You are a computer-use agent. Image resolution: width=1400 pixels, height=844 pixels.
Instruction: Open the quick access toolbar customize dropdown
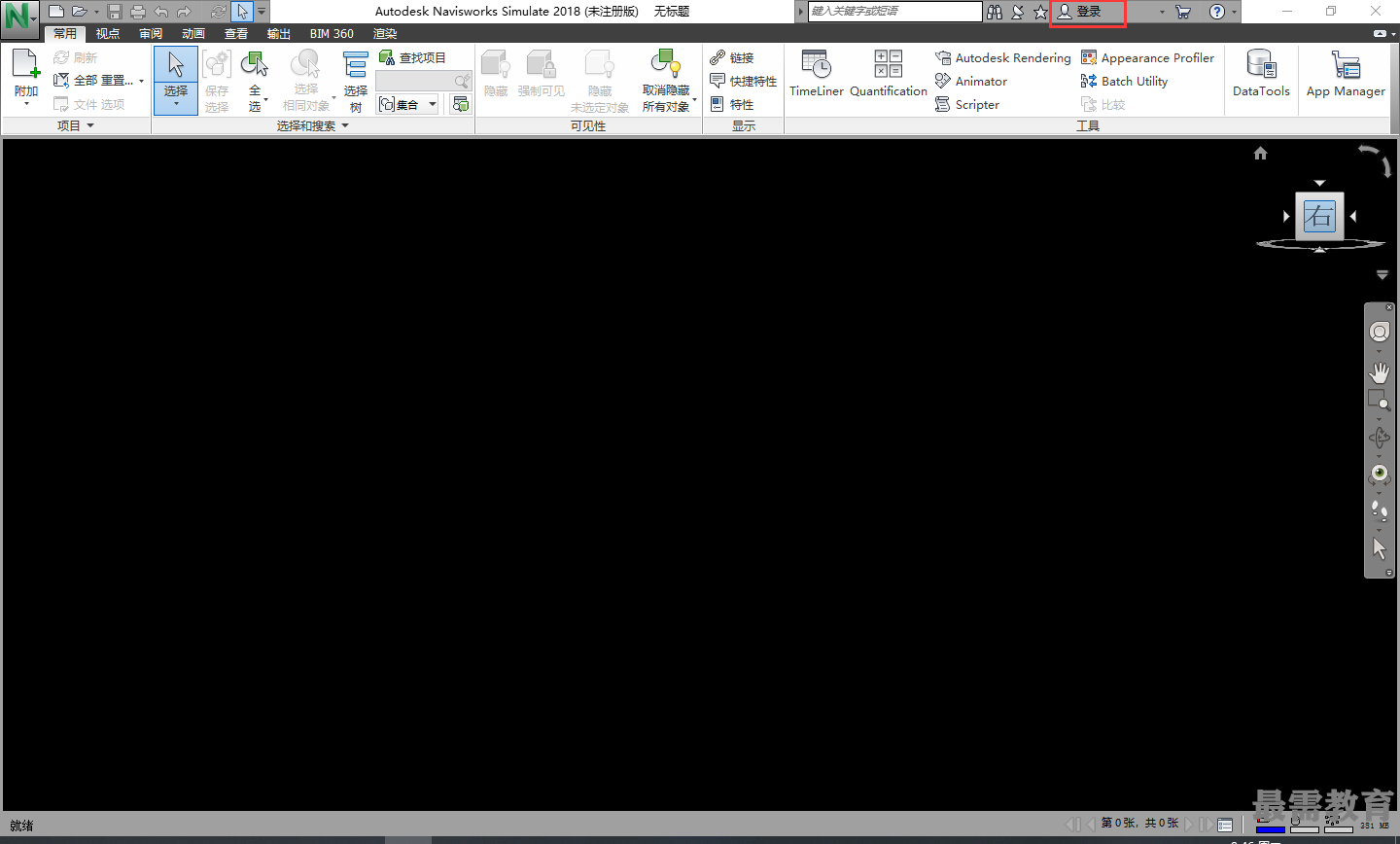[x=262, y=12]
